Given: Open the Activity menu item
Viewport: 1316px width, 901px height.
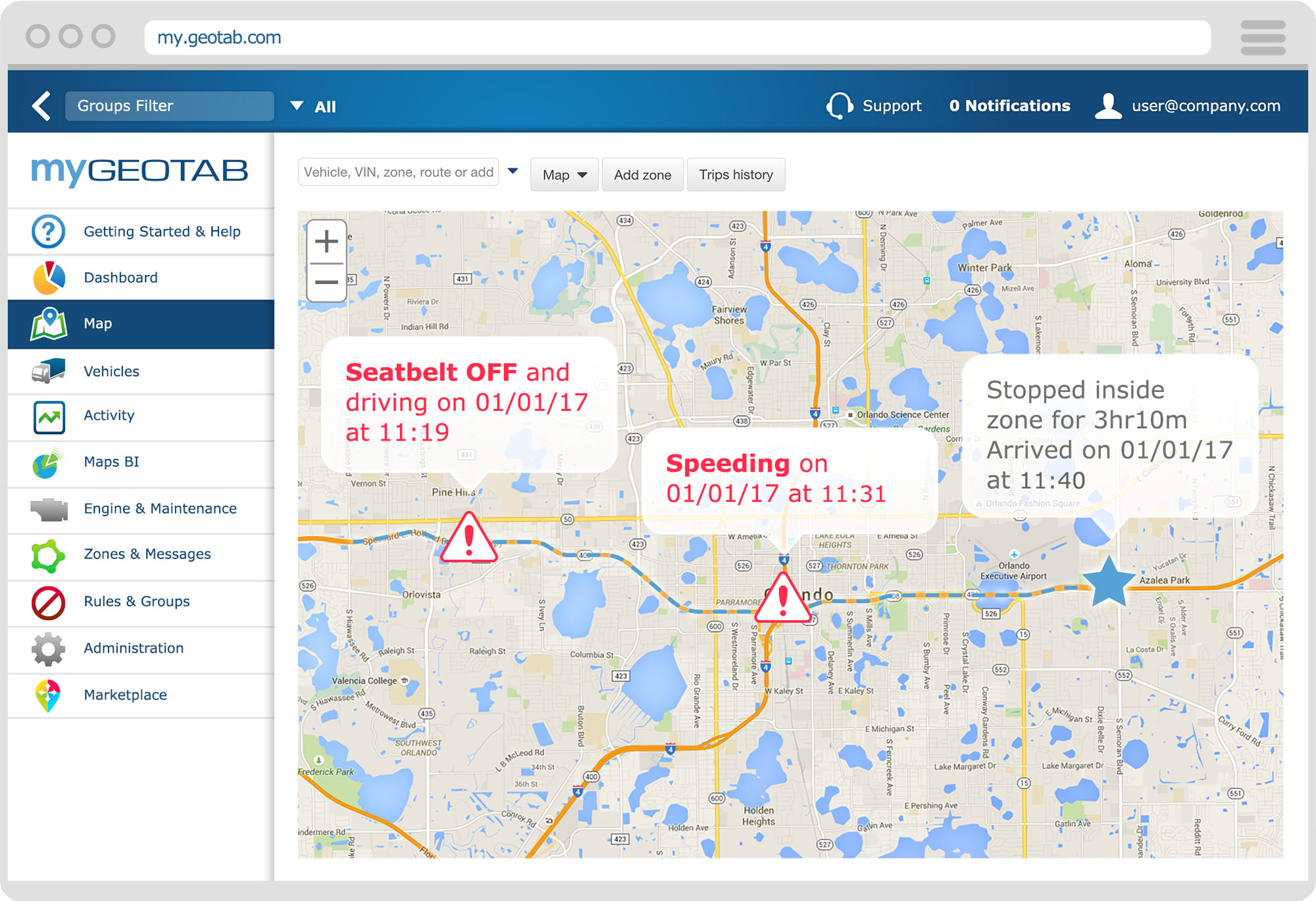Looking at the screenshot, I should (141, 416).
